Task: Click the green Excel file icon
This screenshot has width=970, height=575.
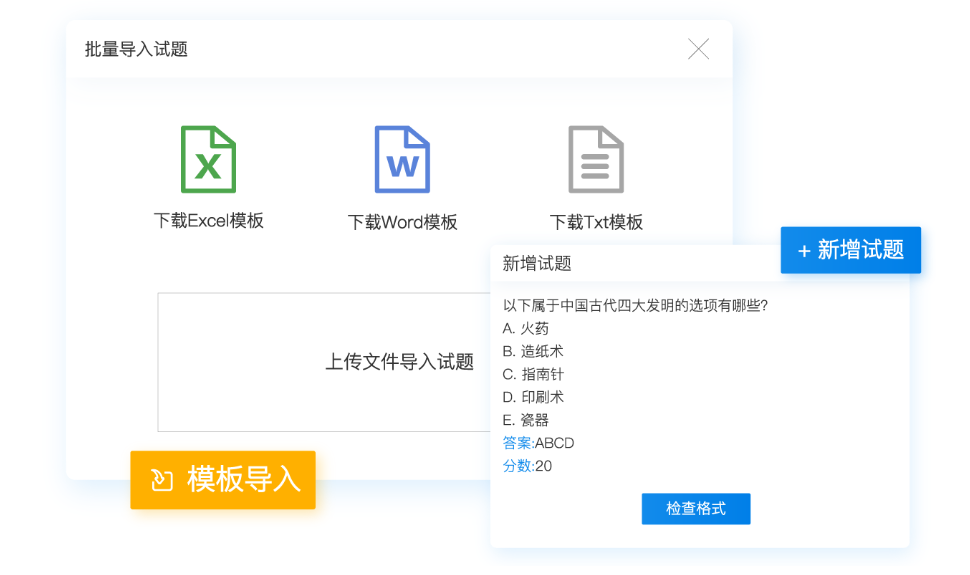Action: coord(208,159)
